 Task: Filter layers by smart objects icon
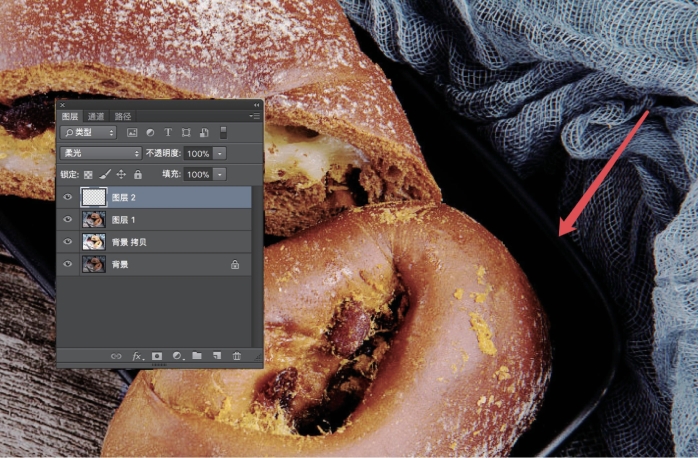click(x=204, y=133)
